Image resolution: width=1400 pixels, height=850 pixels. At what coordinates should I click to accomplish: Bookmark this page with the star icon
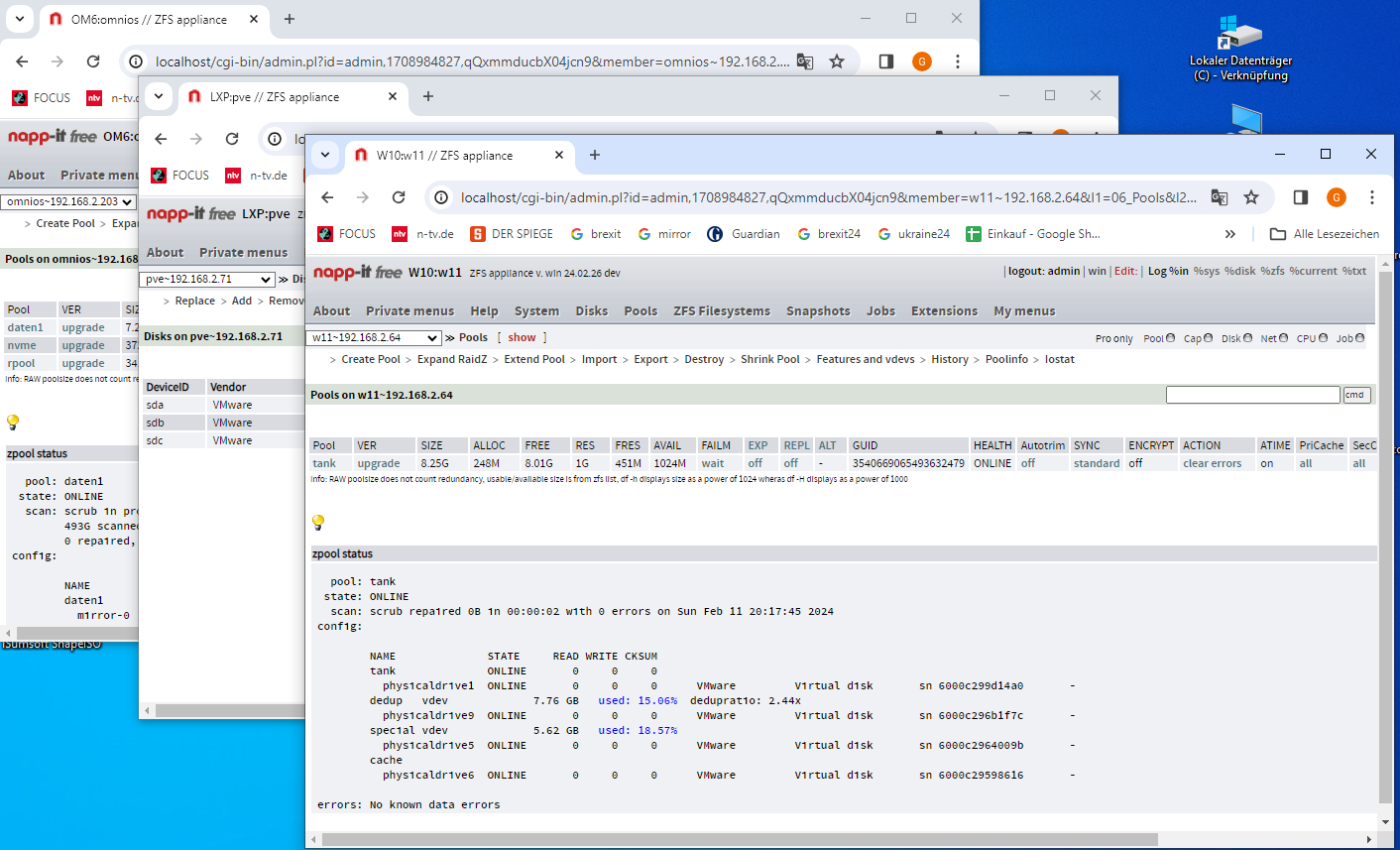[x=1251, y=197]
